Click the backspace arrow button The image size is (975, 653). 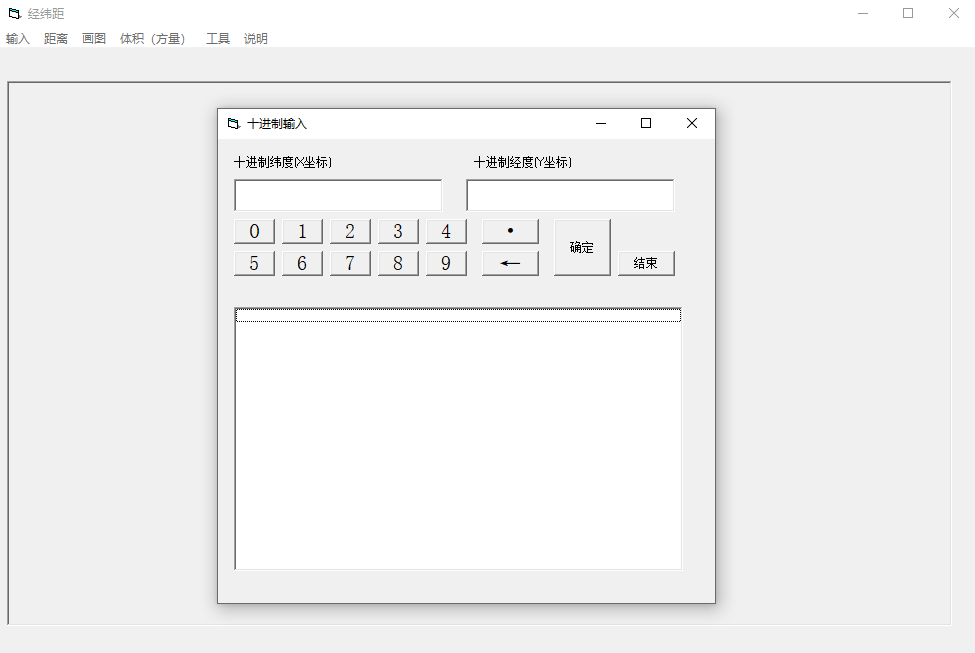pos(511,263)
